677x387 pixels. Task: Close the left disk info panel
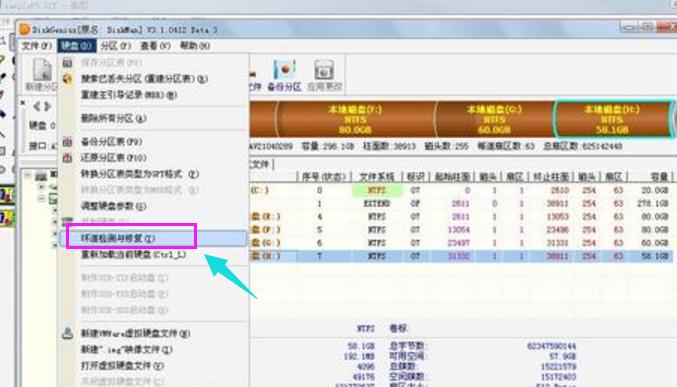click(23, 103)
